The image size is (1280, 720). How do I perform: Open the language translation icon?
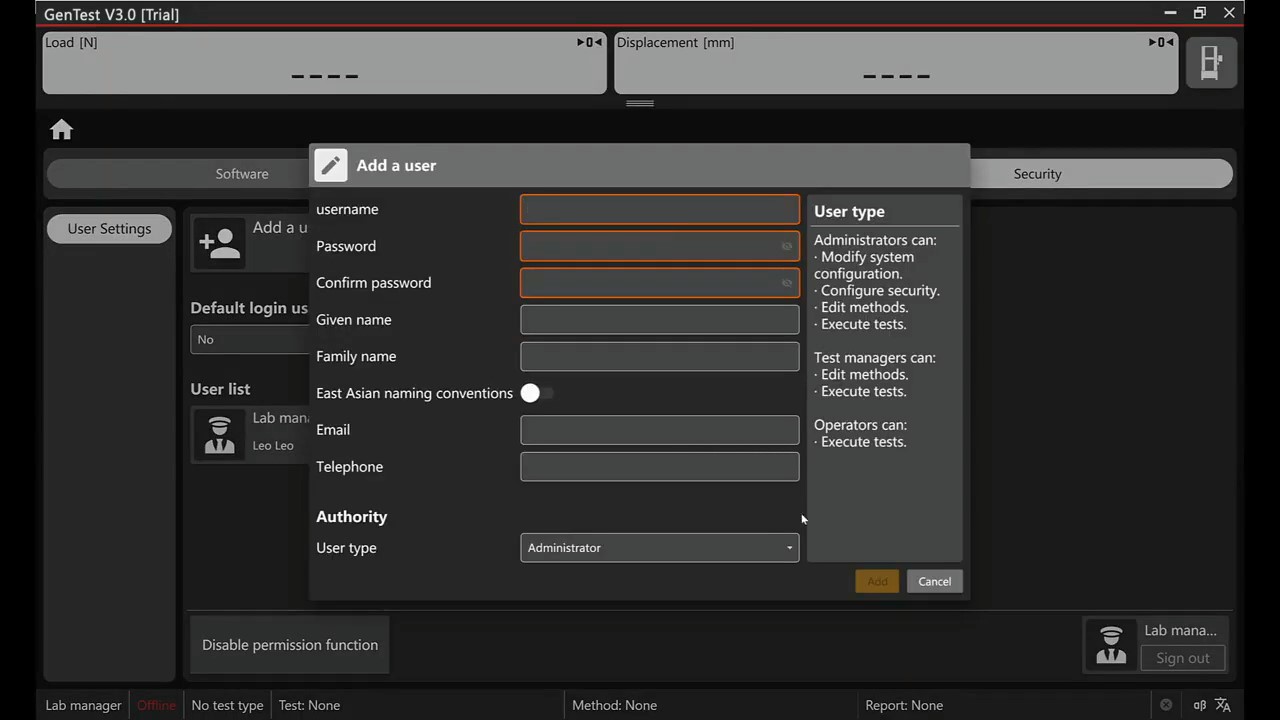1222,705
